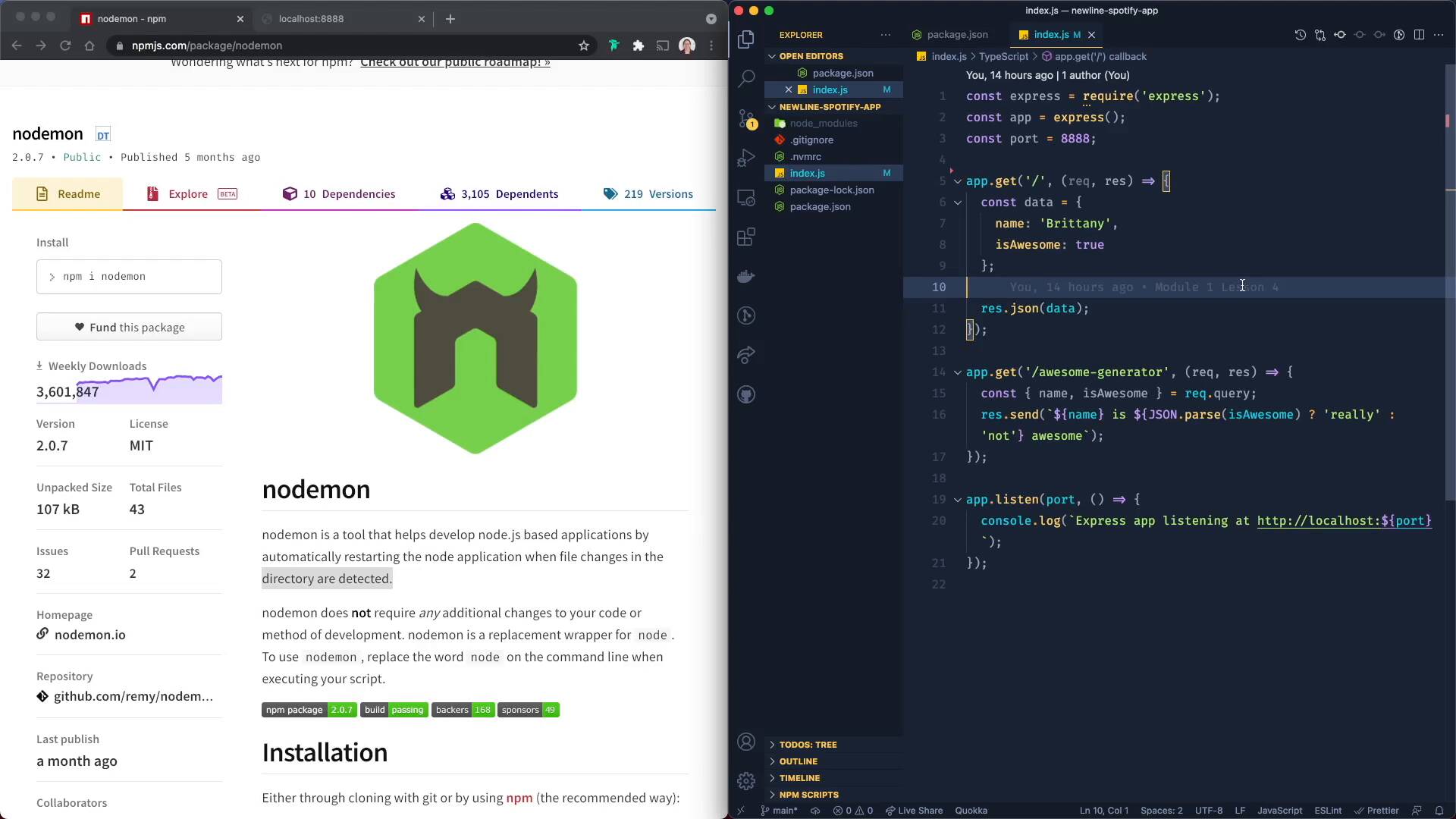This screenshot has width=1456, height=819.
Task: Open the remote window indicator in the status bar
Action: click(x=741, y=811)
